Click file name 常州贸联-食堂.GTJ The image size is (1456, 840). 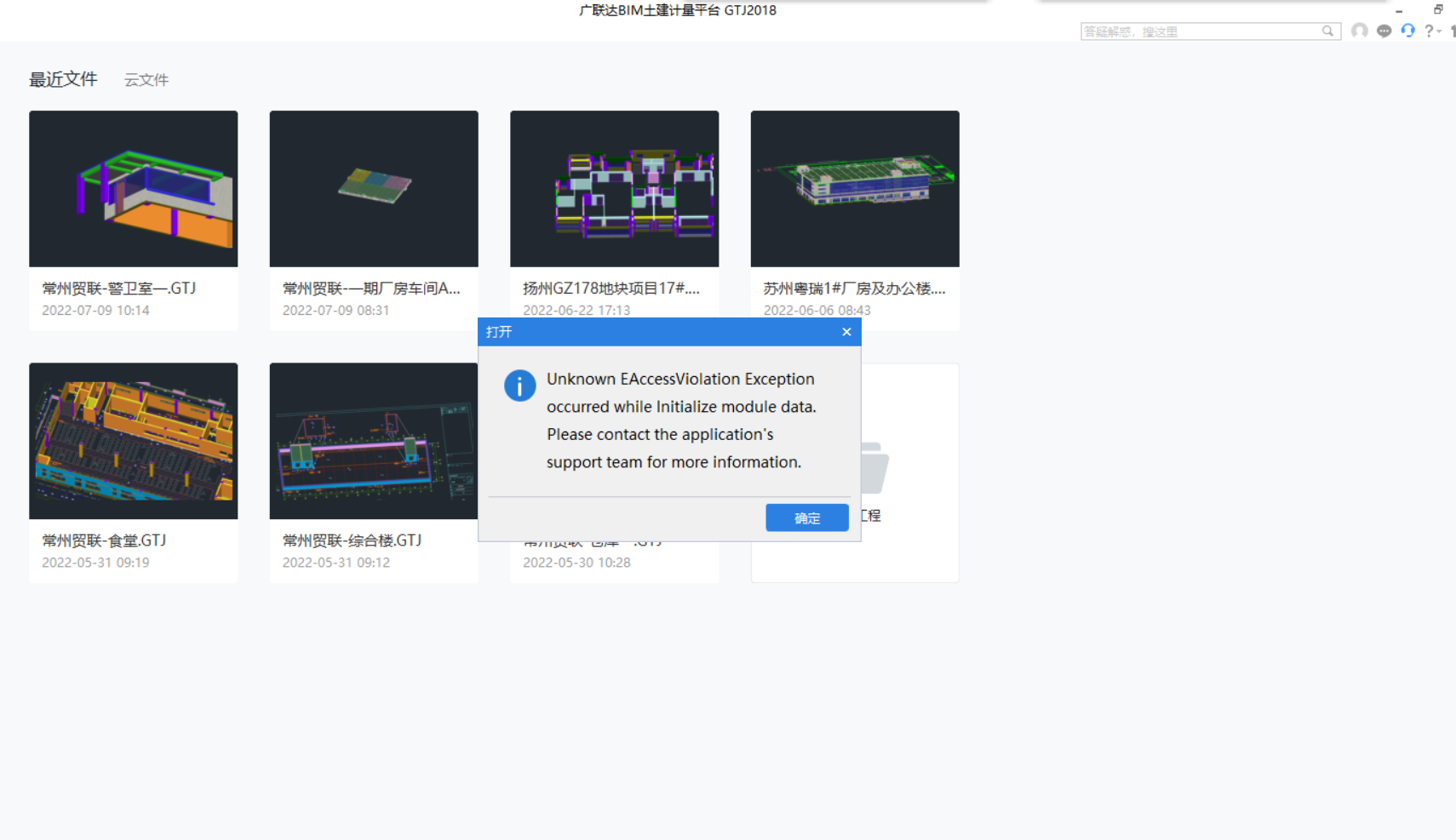[104, 540]
